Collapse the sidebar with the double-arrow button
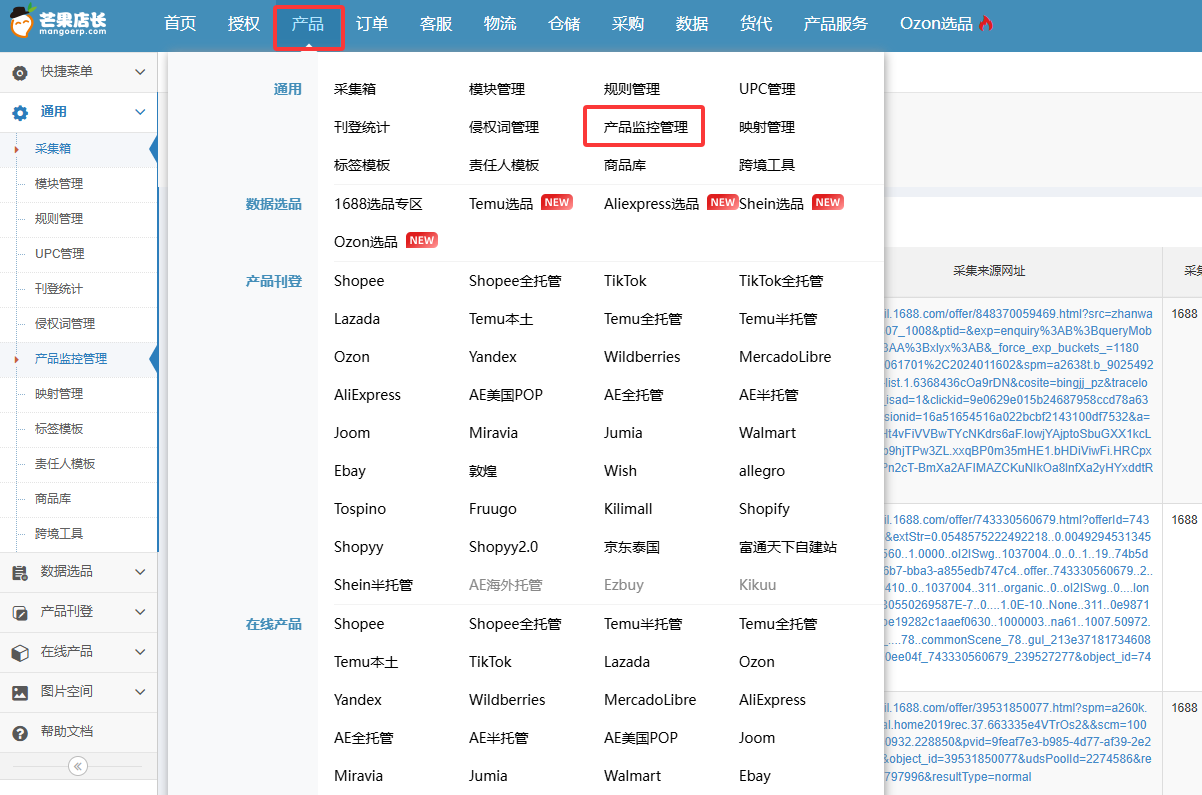 [x=78, y=766]
